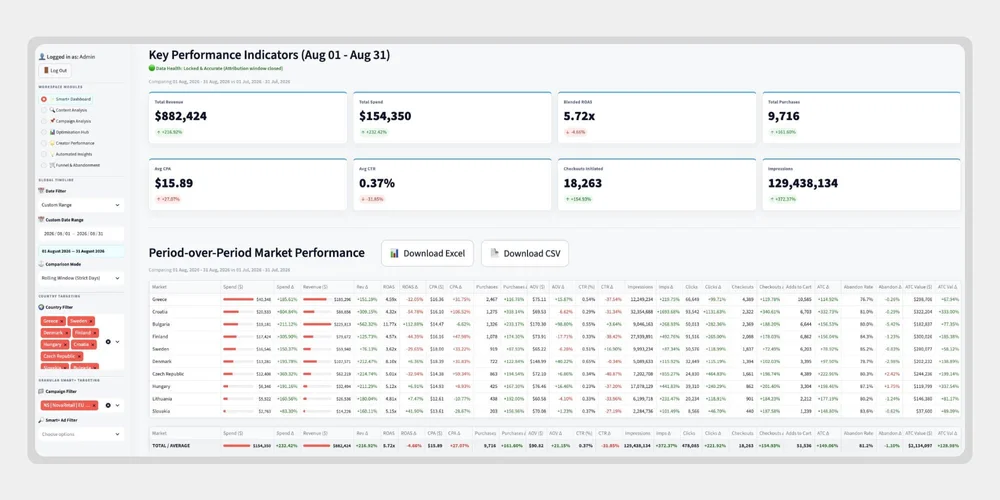This screenshot has width=1000, height=500.
Task: Click the Blended ROAS 5.72x card
Action: point(657,117)
